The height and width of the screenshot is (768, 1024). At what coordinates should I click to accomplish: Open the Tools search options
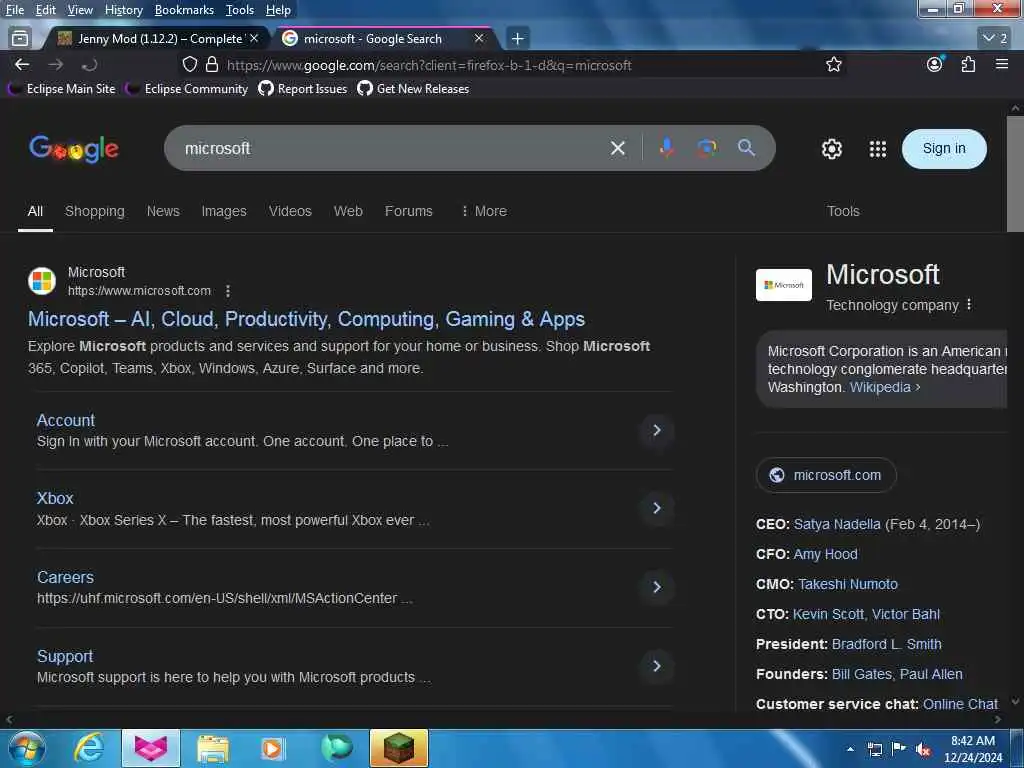click(x=843, y=211)
